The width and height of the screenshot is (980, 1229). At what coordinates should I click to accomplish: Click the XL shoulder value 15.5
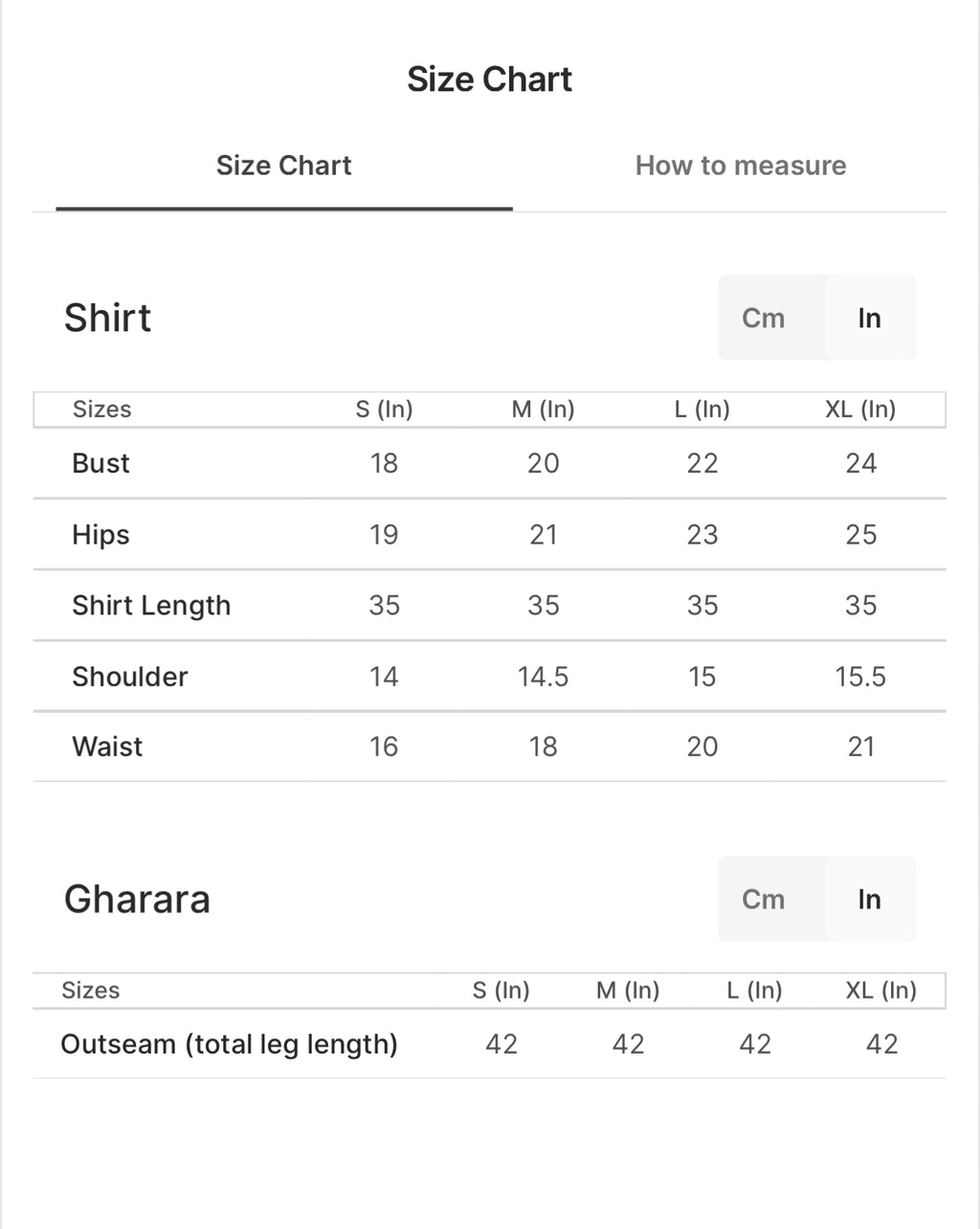860,677
